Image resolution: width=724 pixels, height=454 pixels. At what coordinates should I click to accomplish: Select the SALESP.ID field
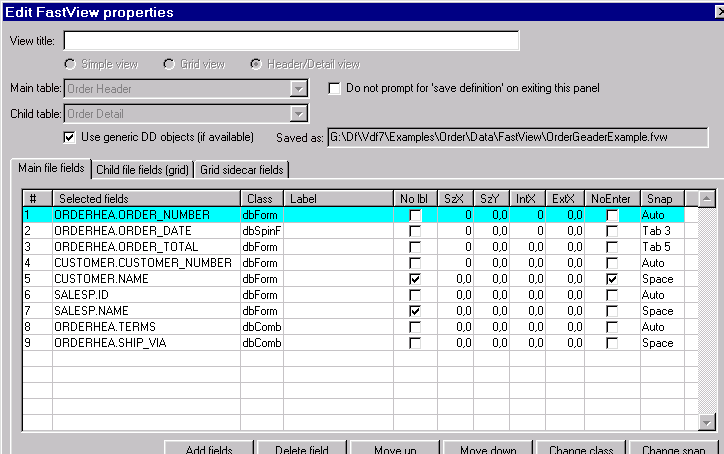pyautogui.click(x=146, y=295)
